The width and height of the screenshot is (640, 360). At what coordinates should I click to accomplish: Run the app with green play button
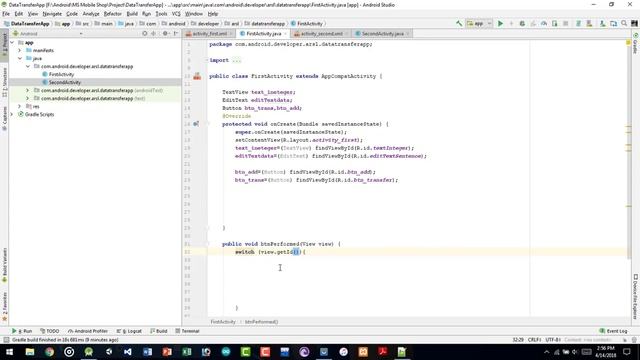(500, 24)
